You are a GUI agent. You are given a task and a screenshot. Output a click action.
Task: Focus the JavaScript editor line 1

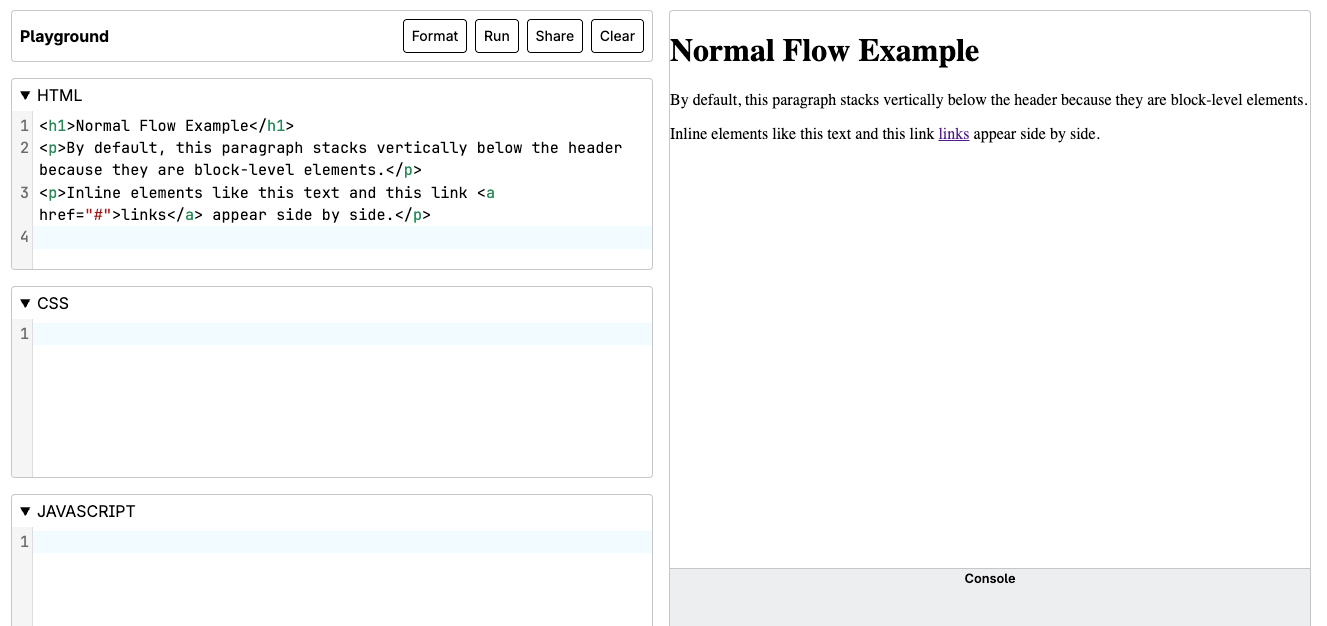342,542
